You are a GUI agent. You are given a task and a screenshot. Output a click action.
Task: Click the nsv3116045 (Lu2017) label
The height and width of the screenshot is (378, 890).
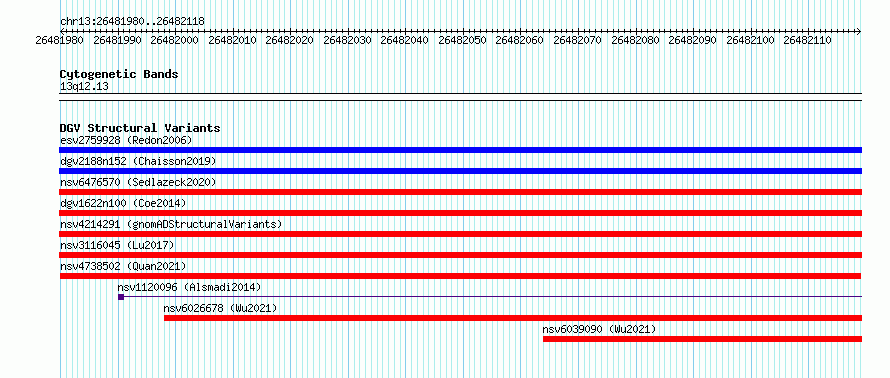pos(117,245)
